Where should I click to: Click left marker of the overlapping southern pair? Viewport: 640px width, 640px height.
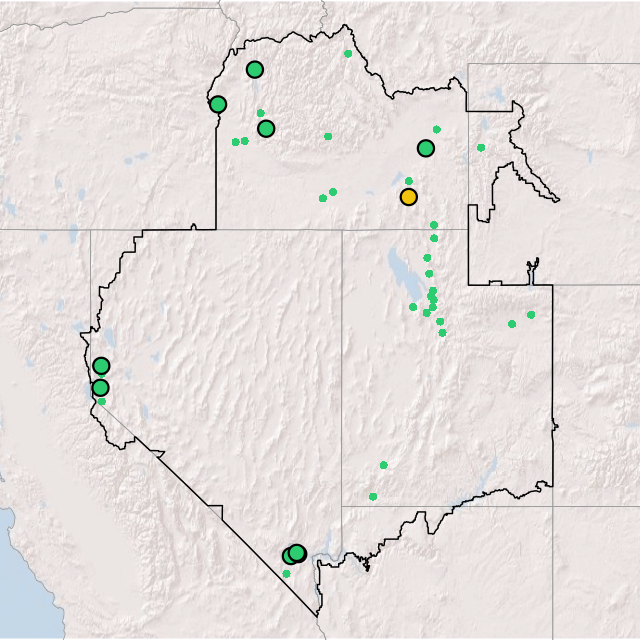(x=289, y=556)
